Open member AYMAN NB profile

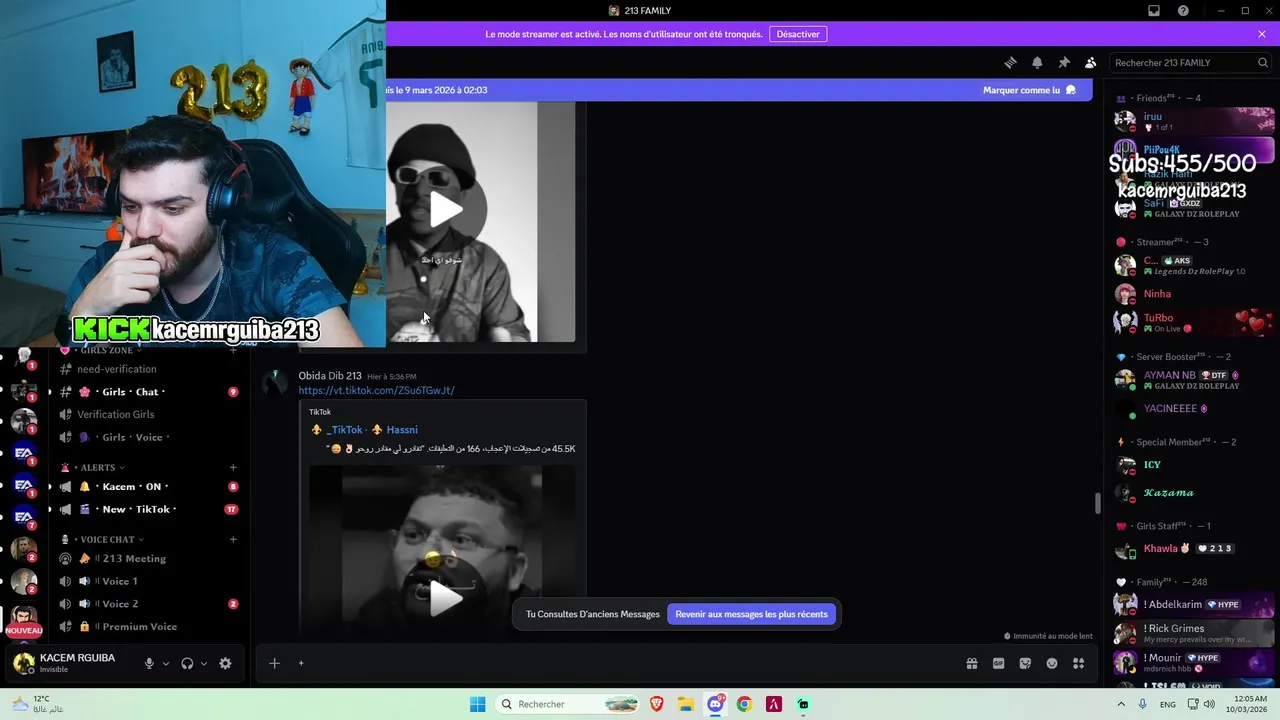[1193, 380]
